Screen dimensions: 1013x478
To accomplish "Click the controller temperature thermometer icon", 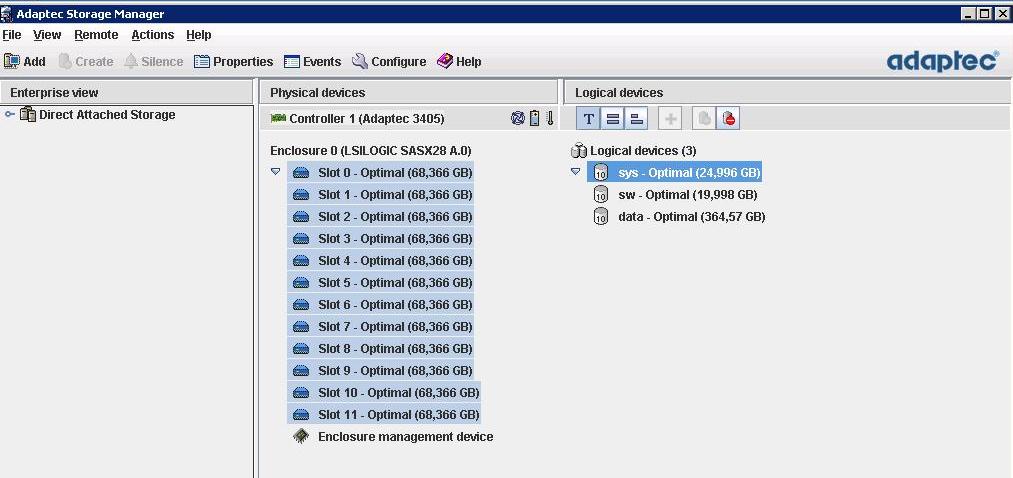I will 549,118.
